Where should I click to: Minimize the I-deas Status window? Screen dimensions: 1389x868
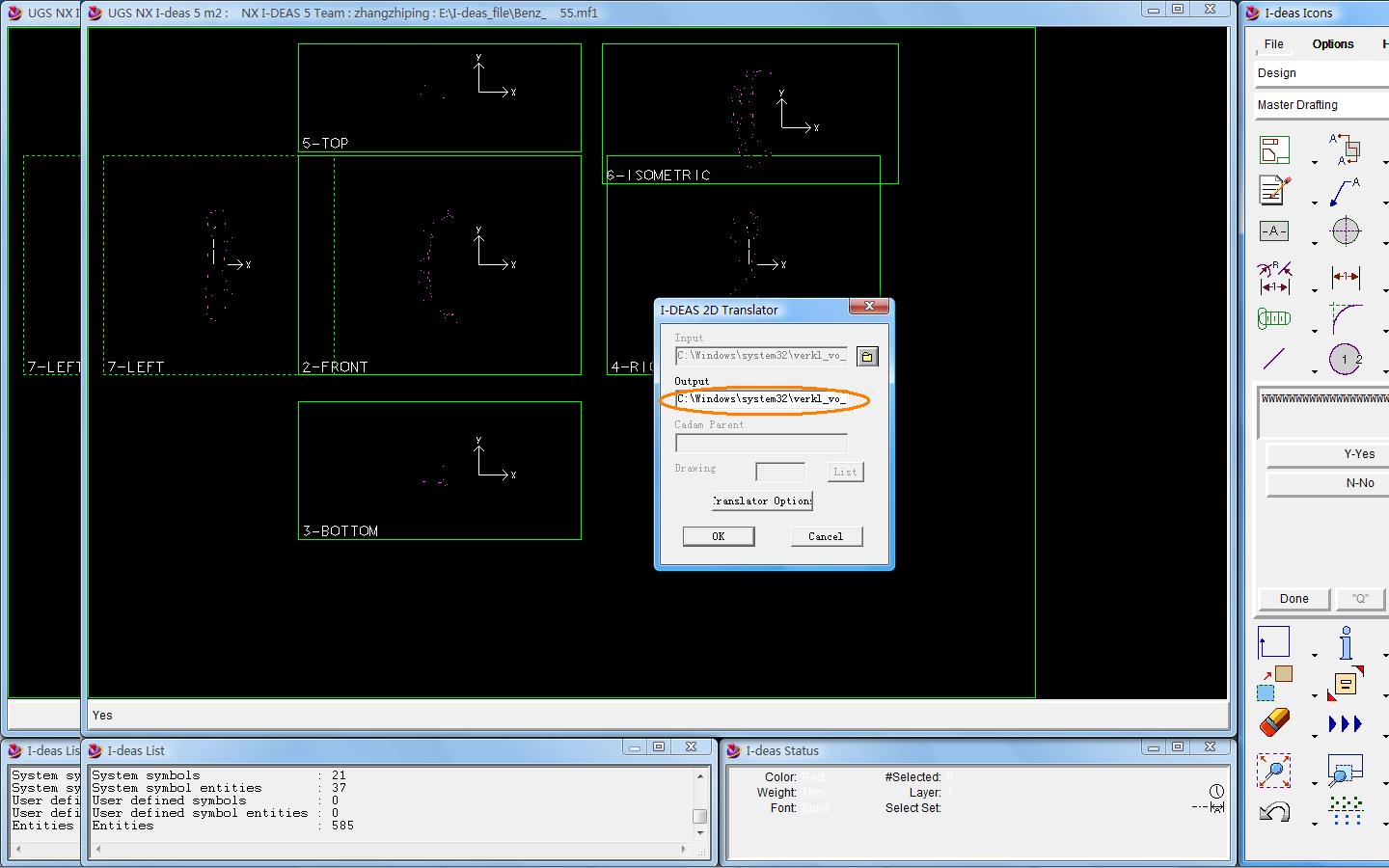pos(1153,746)
